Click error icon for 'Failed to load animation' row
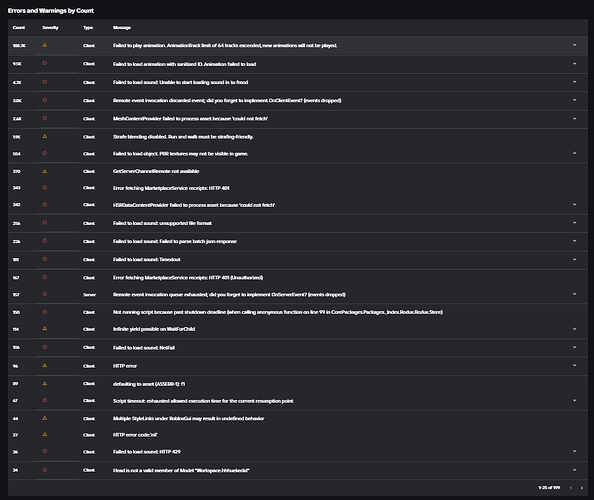Image resolution: width=594 pixels, height=500 pixels. pyautogui.click(x=45, y=63)
